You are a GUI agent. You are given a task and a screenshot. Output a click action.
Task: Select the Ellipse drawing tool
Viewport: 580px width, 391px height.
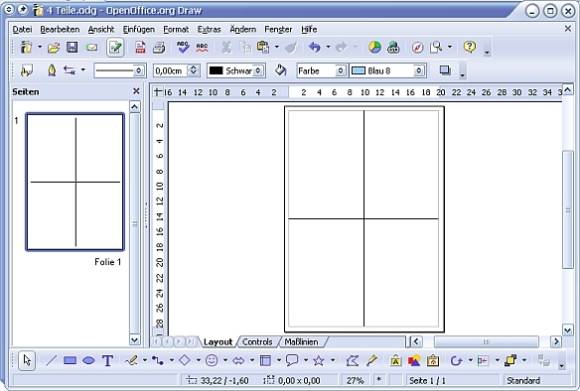[x=88, y=360]
